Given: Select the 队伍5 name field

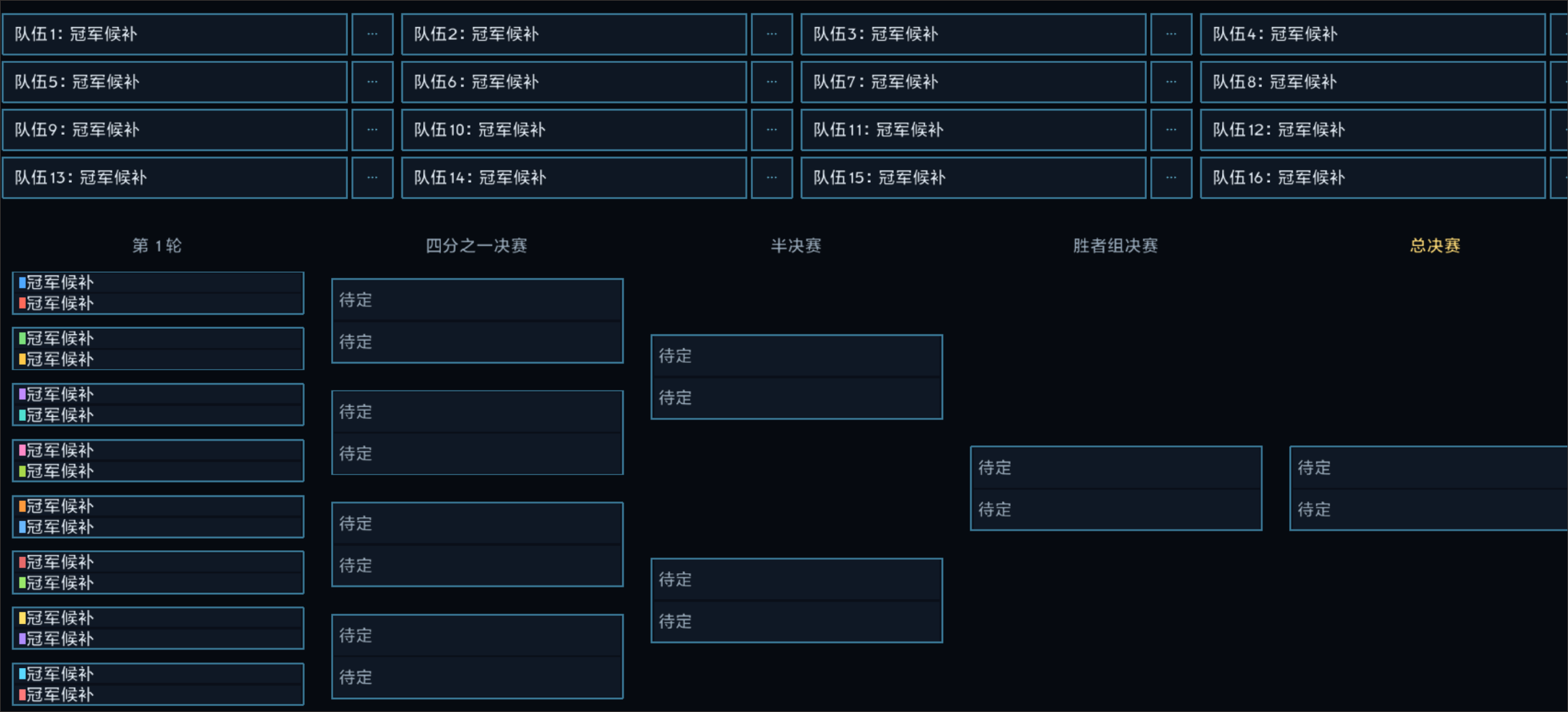Looking at the screenshot, I should point(175,83).
